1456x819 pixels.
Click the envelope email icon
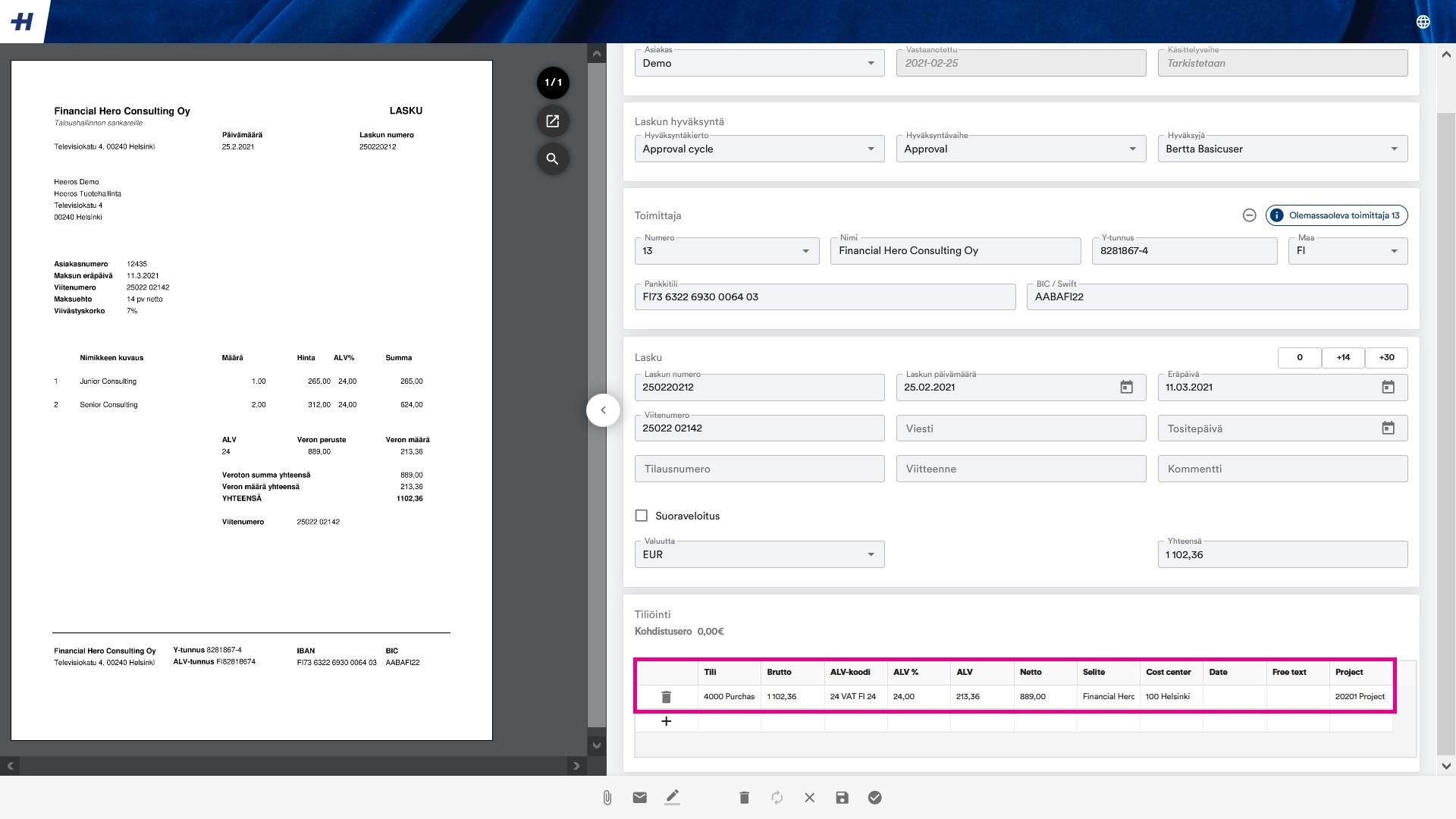pos(640,798)
